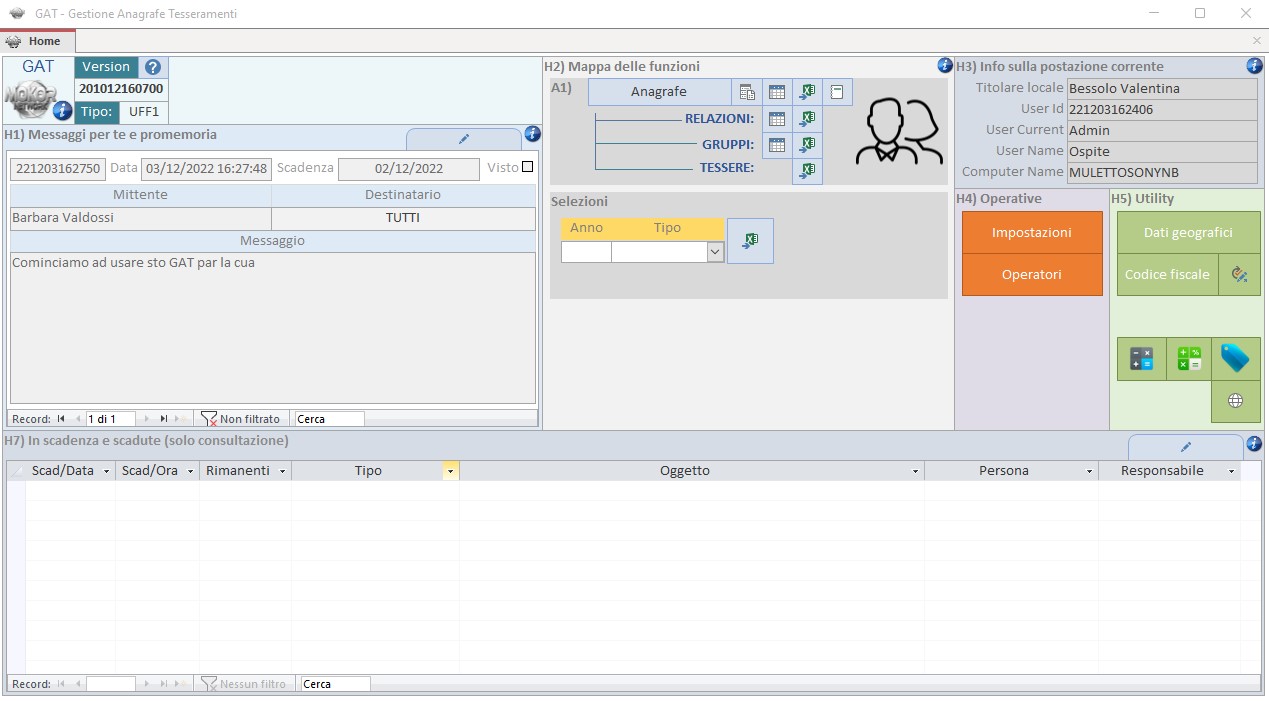Export RELAZIONI to Excel
The height and width of the screenshot is (701, 1269).
pyautogui.click(x=807, y=119)
